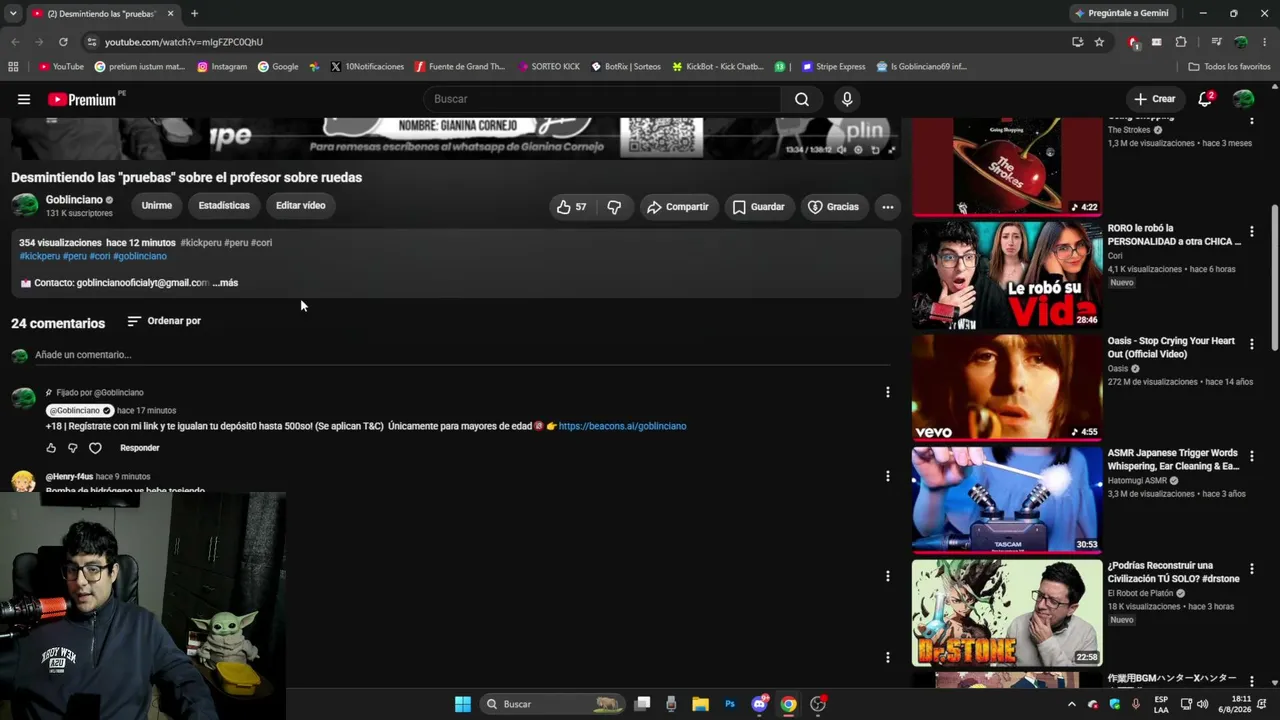Toggle the video player display mode icon
This screenshot has height=720, width=1280.
875,150
